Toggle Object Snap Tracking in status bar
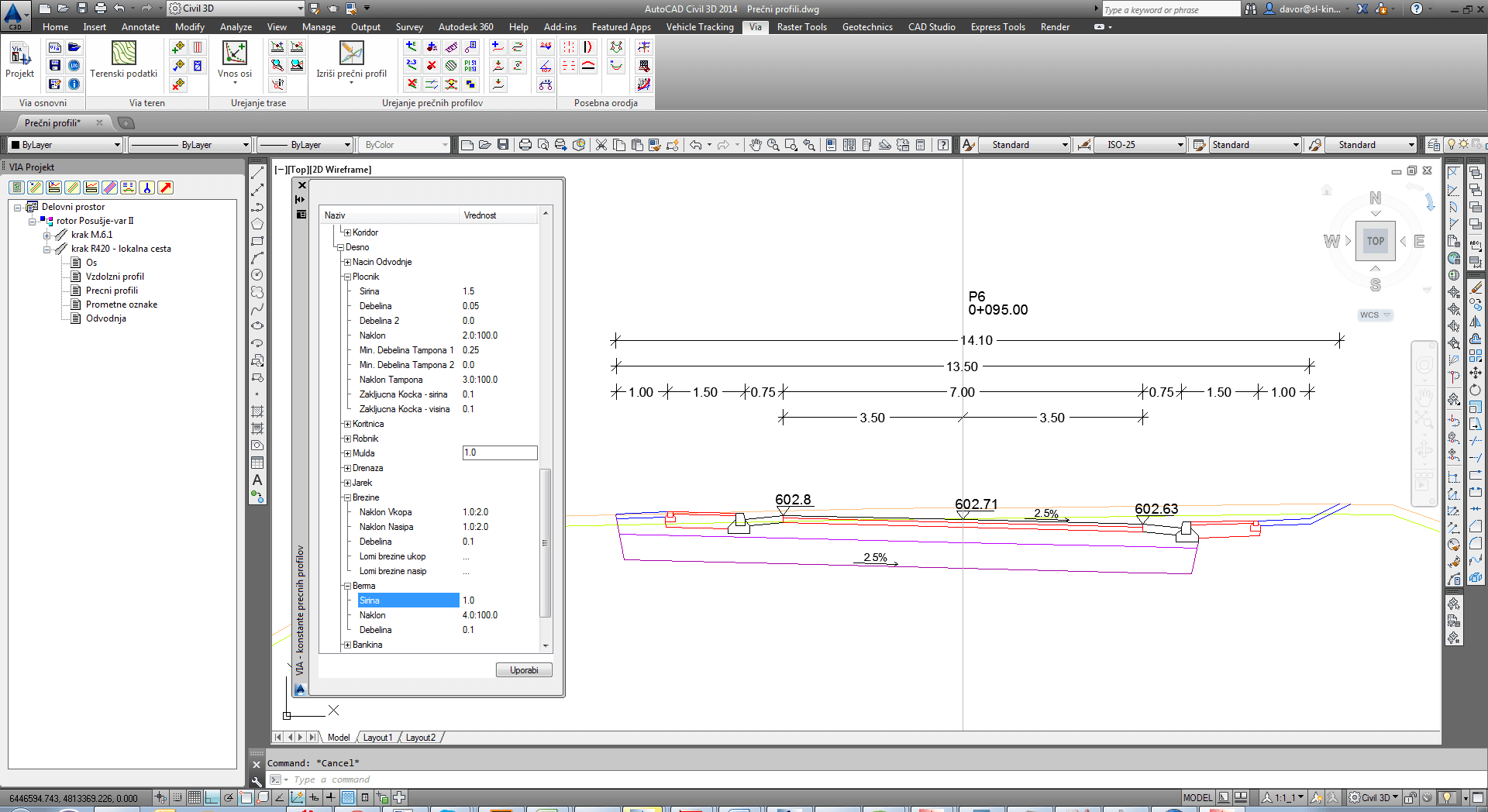1488x812 pixels. [280, 797]
